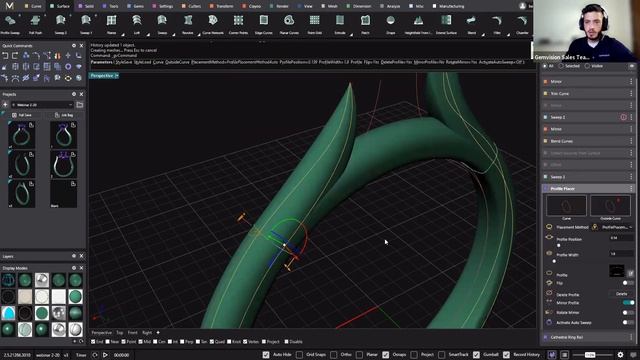
Task: Open the Curve Network tool
Action: 213,20
